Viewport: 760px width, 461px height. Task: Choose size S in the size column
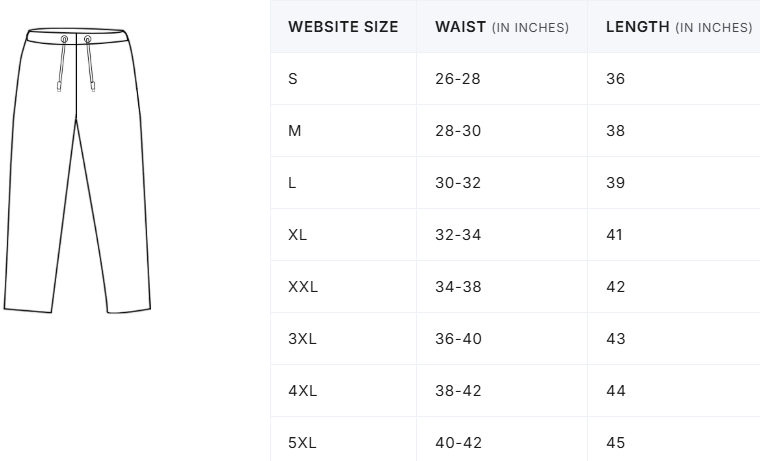point(293,79)
